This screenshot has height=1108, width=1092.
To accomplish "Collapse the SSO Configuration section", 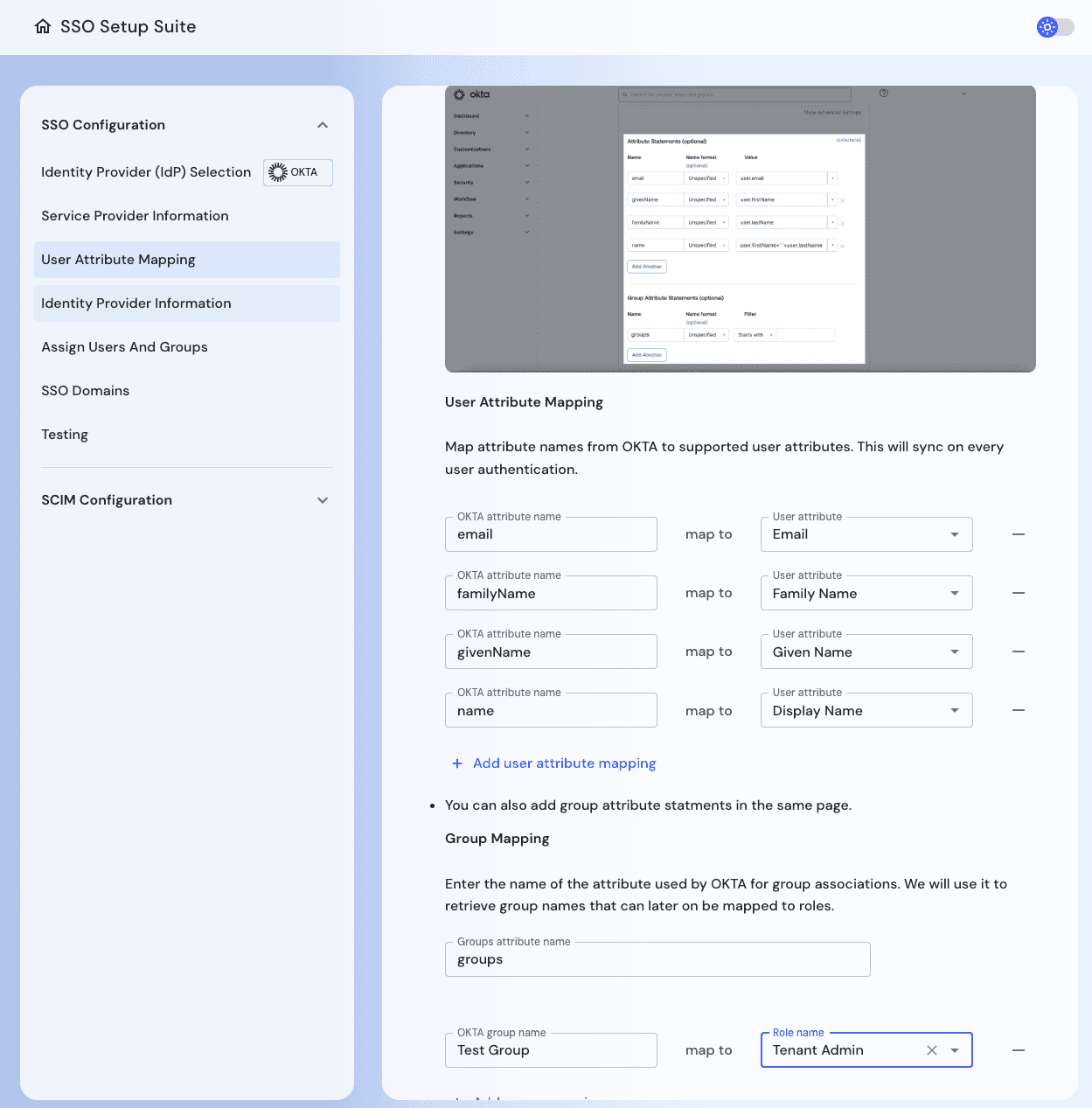I will (323, 125).
